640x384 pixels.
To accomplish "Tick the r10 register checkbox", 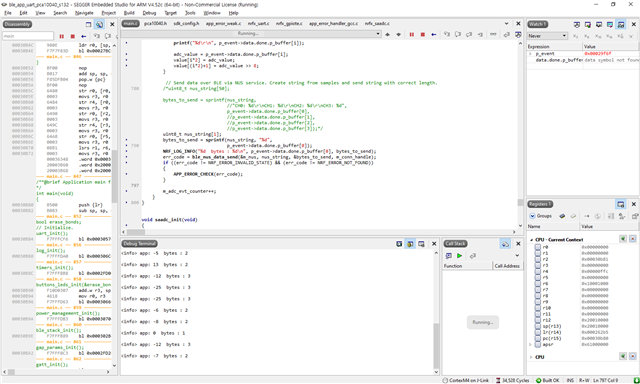I will tap(538, 308).
